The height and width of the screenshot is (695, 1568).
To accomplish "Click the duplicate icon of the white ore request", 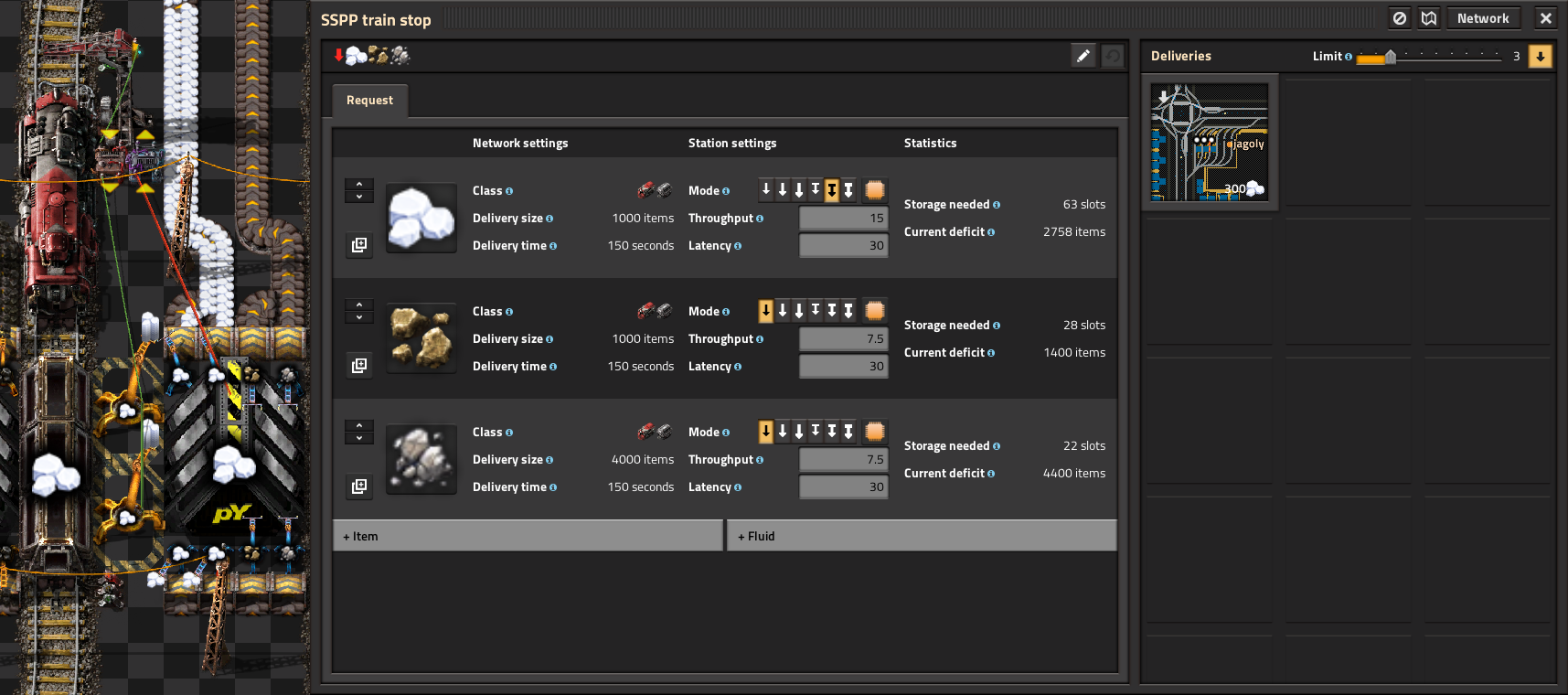I will [x=359, y=245].
